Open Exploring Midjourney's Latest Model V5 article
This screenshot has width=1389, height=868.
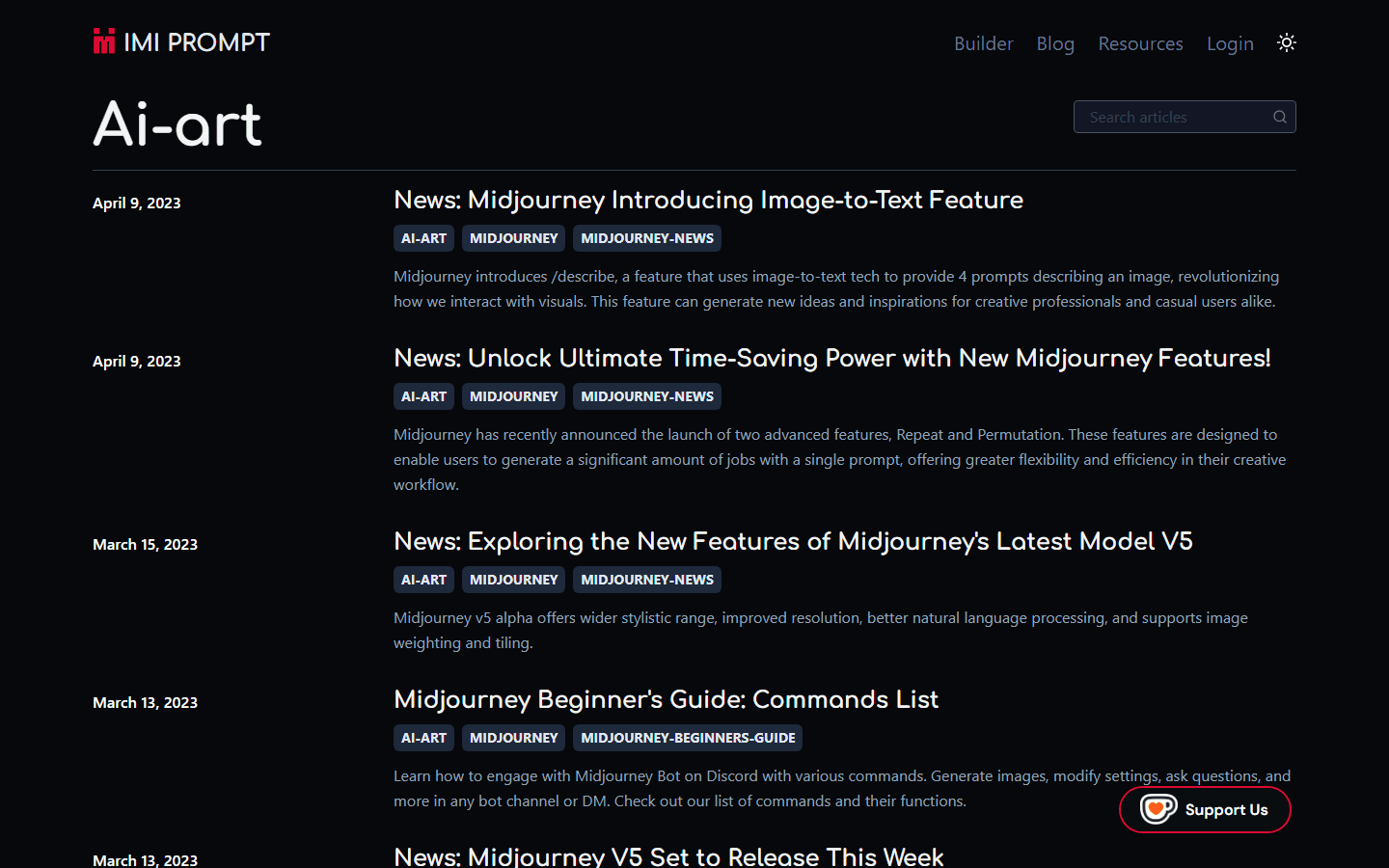[793, 541]
